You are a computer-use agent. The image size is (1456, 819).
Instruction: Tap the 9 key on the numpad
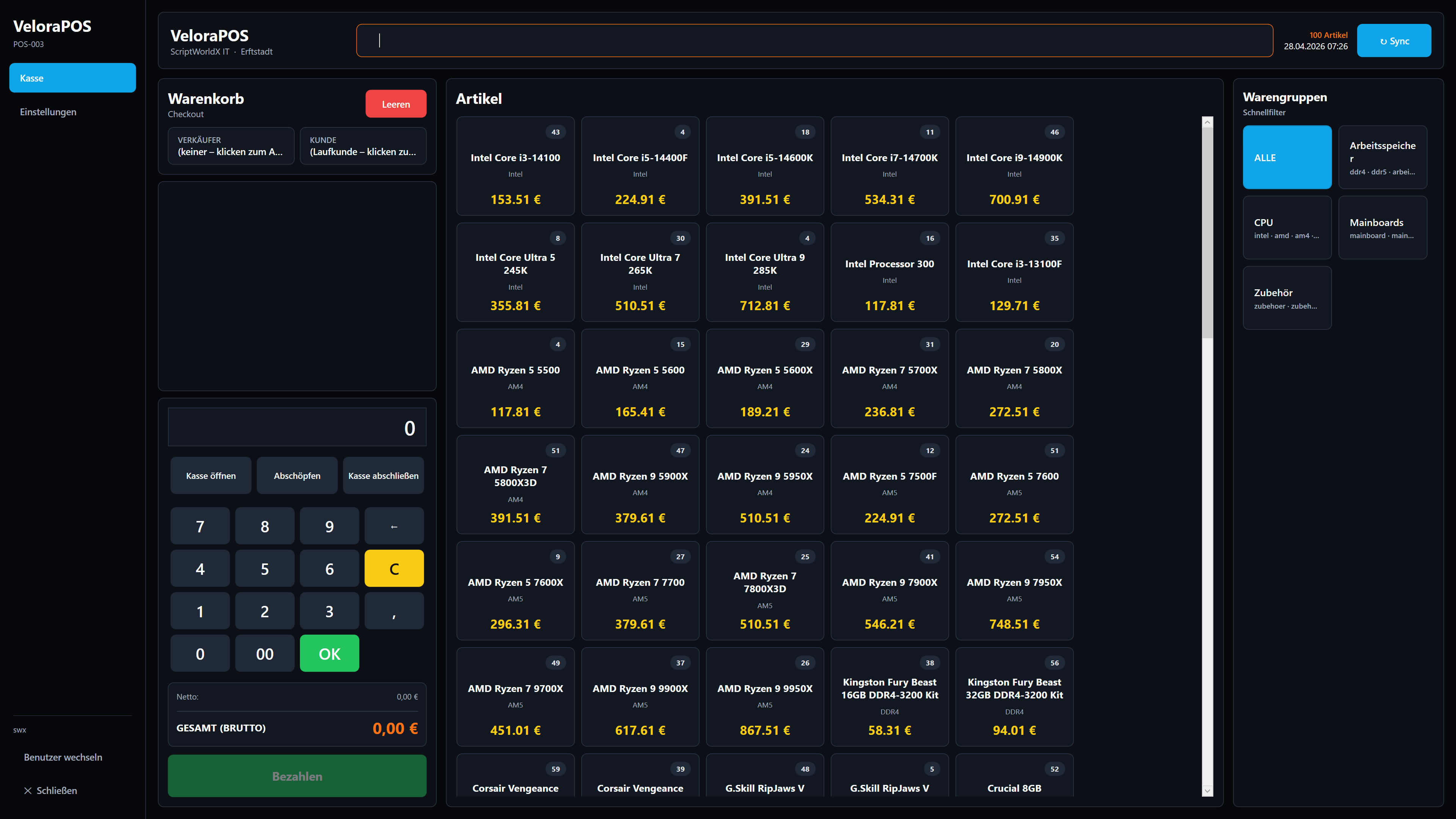click(329, 526)
